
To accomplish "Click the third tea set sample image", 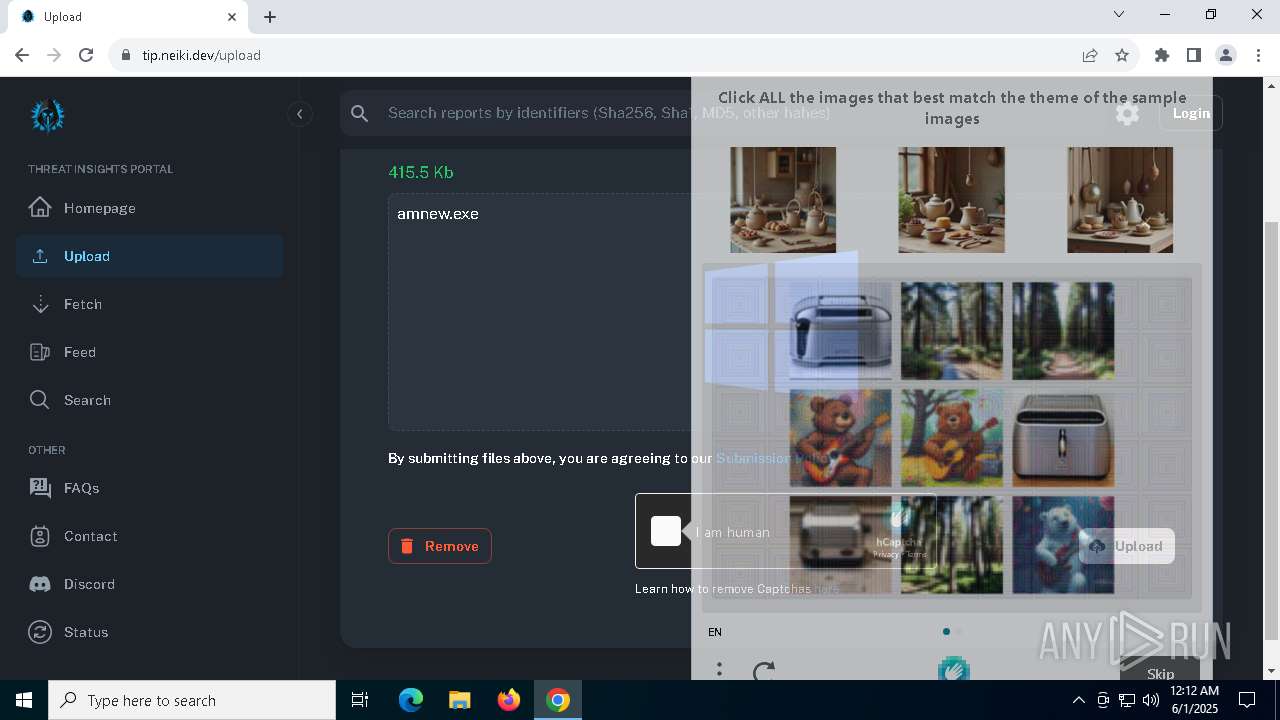I will [x=1120, y=200].
